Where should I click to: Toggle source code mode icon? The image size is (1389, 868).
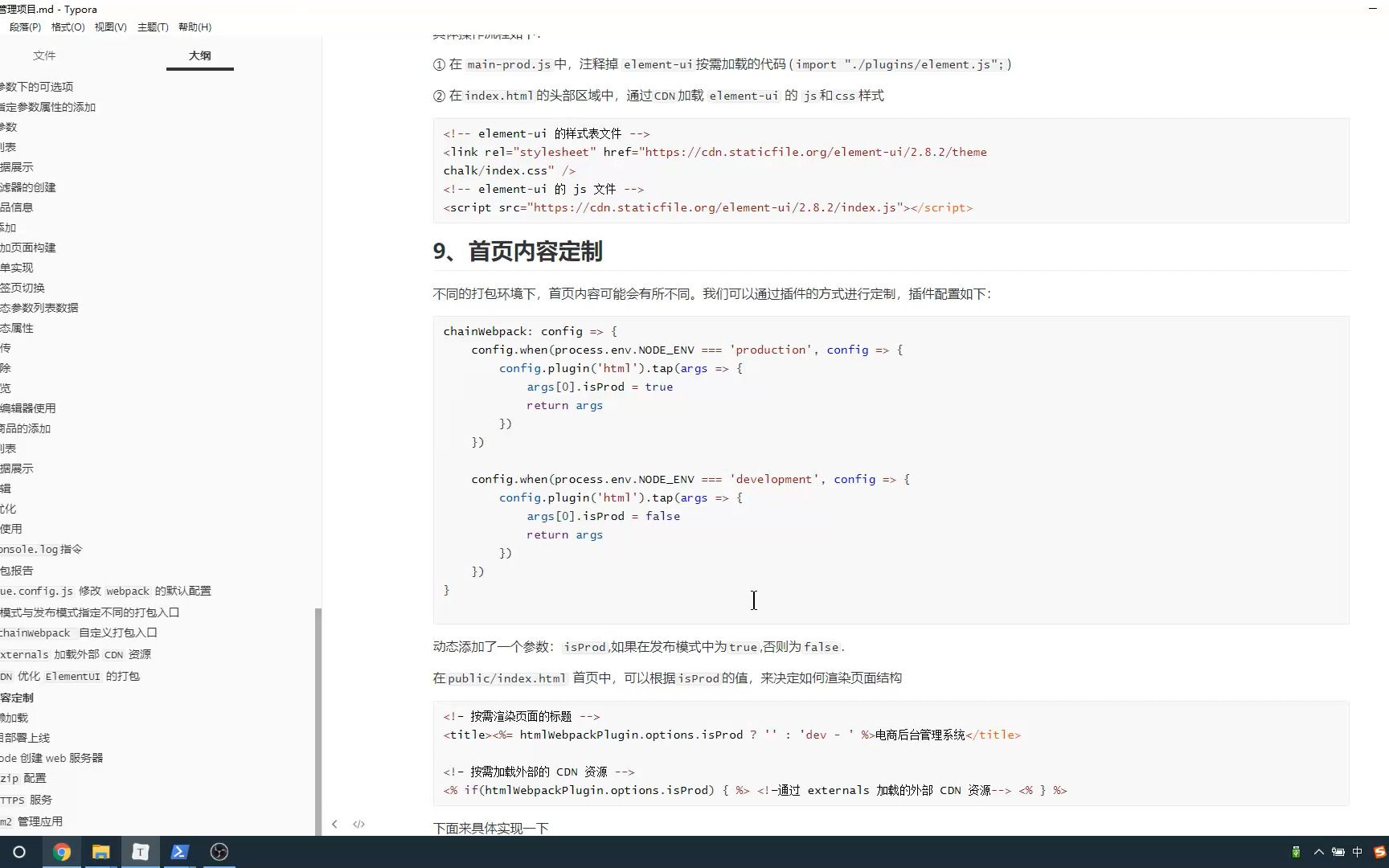click(359, 824)
